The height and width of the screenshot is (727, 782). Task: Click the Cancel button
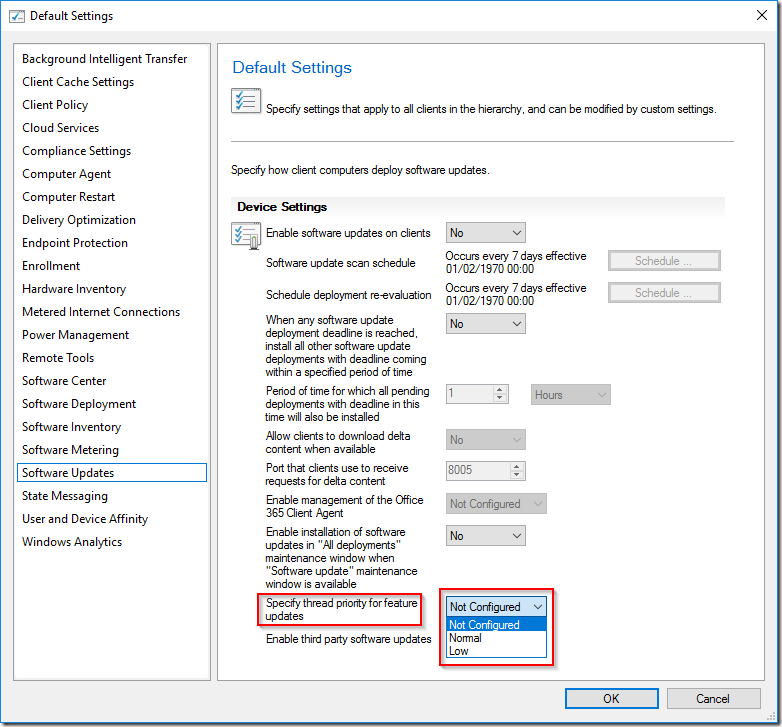tap(713, 699)
